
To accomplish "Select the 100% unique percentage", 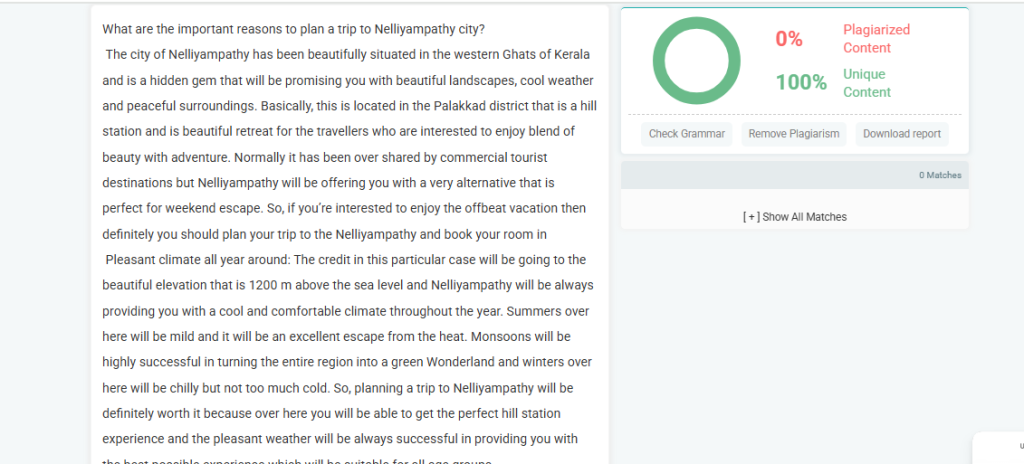I will point(801,83).
